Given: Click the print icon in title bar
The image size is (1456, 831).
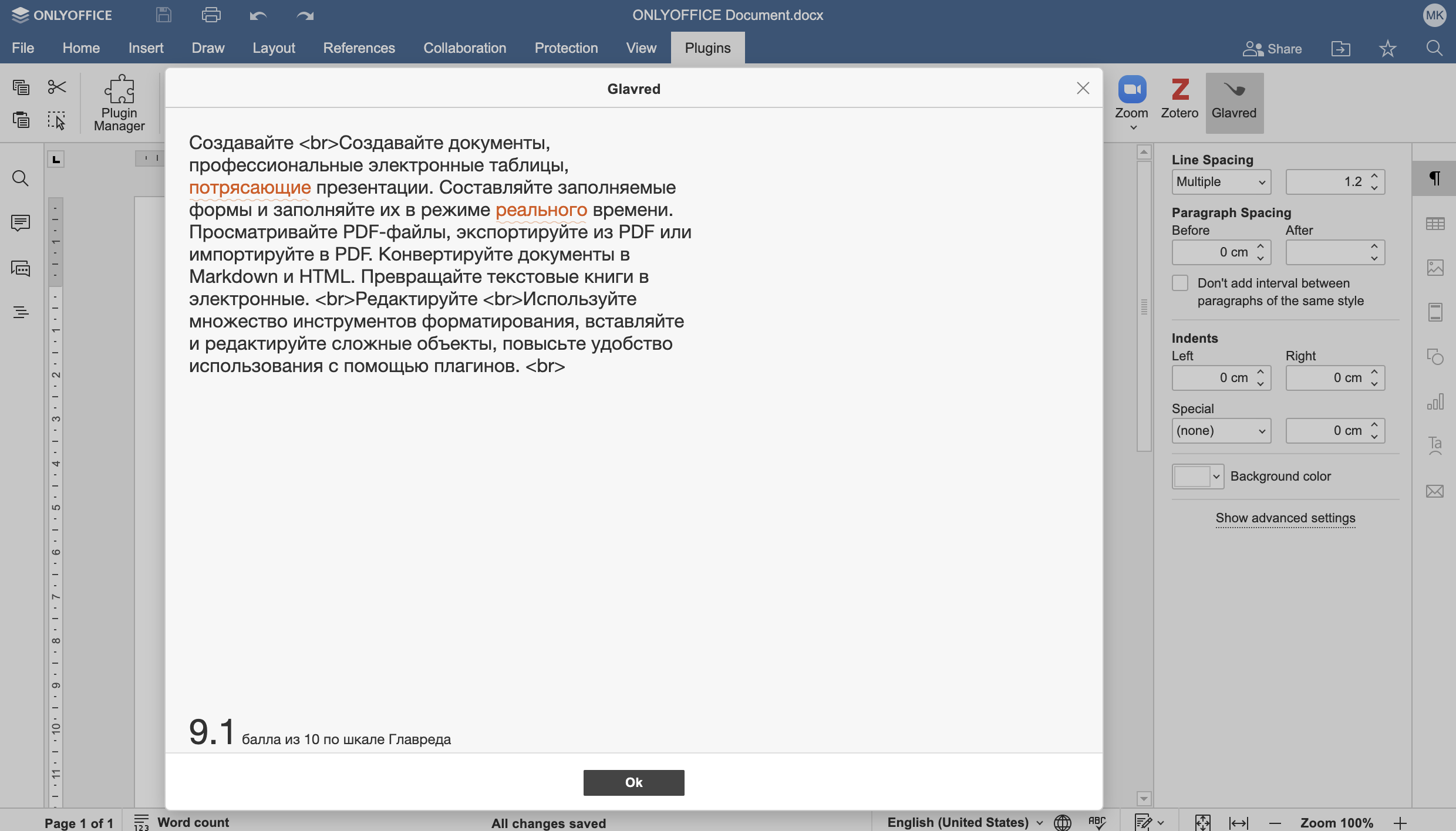Looking at the screenshot, I should tap(211, 15).
